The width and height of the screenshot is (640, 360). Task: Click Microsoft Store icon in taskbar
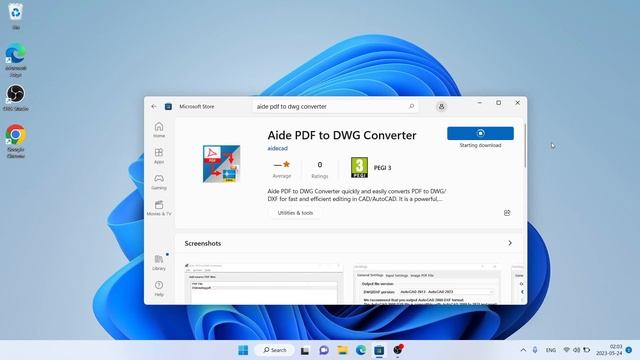(379, 350)
